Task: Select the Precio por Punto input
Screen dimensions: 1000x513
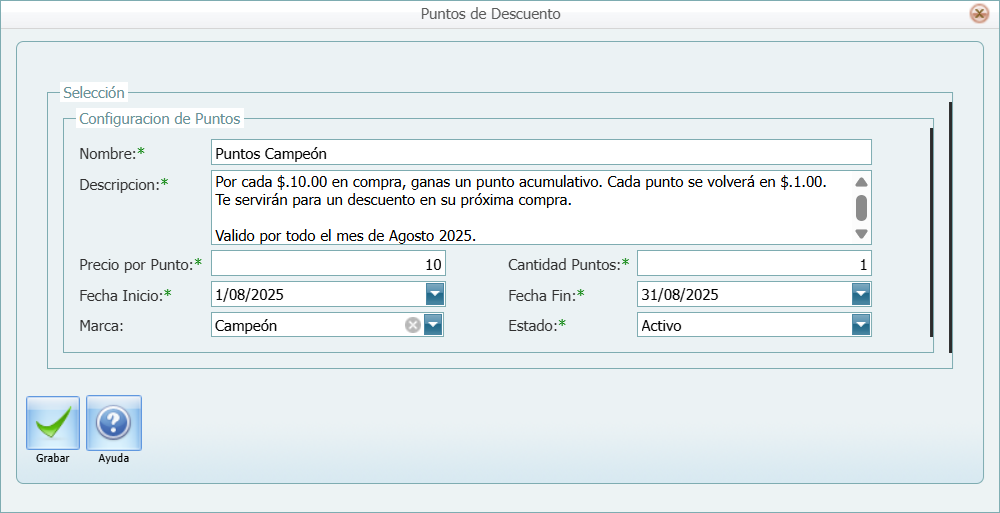Action: tap(328, 264)
